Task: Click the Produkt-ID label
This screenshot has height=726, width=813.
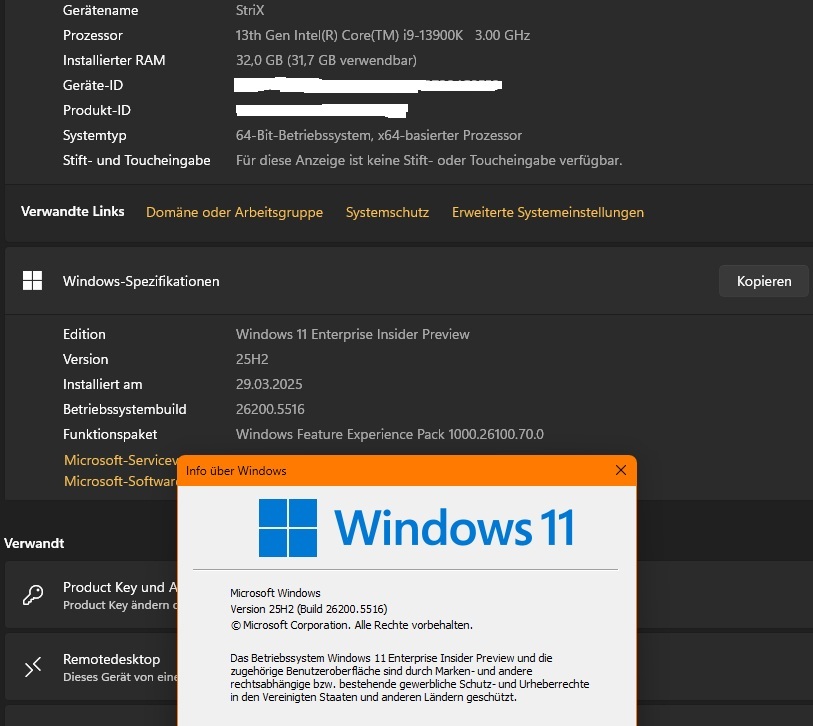Action: click(97, 110)
